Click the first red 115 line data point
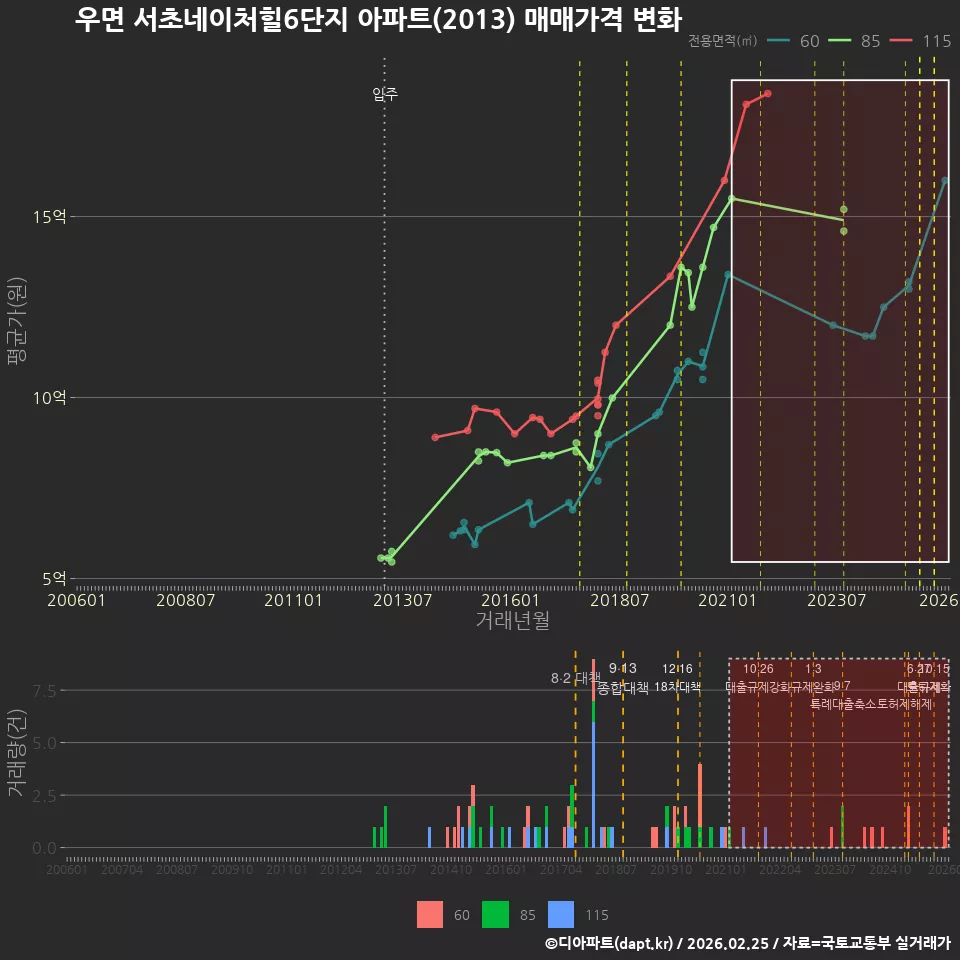This screenshot has height=960, width=960. tap(435, 437)
